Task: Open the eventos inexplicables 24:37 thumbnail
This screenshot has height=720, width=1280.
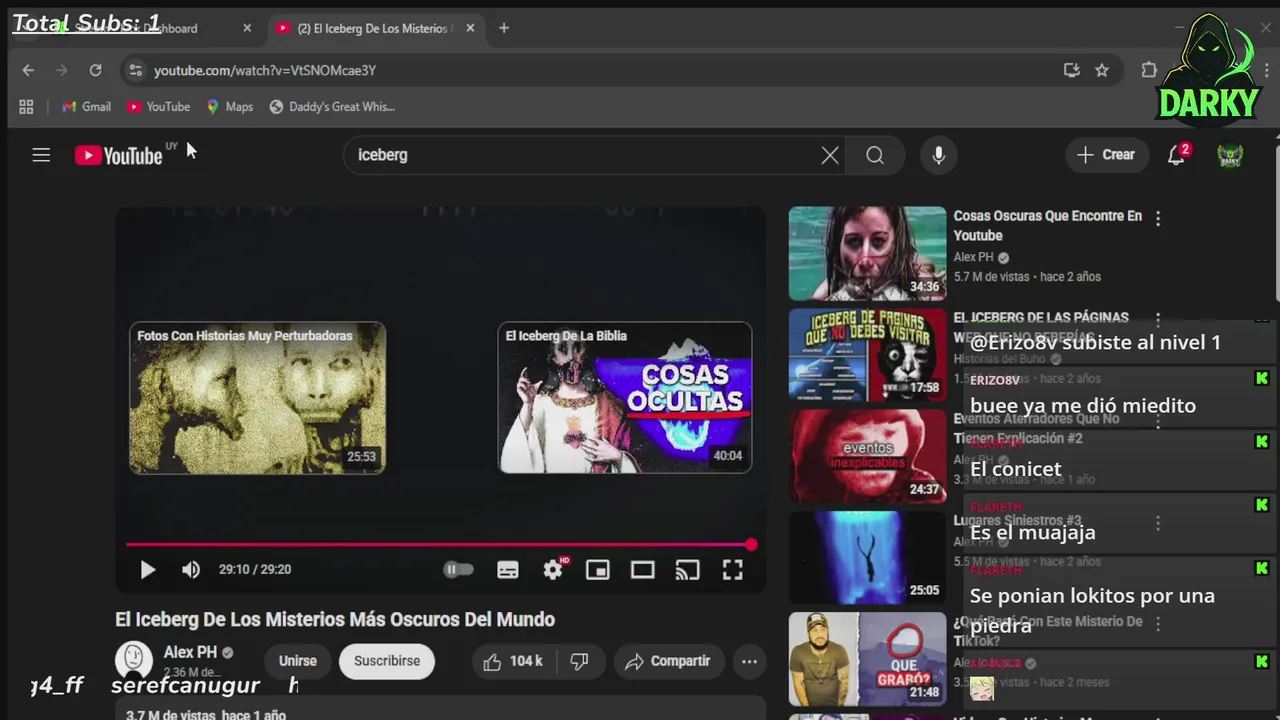Action: [867, 456]
